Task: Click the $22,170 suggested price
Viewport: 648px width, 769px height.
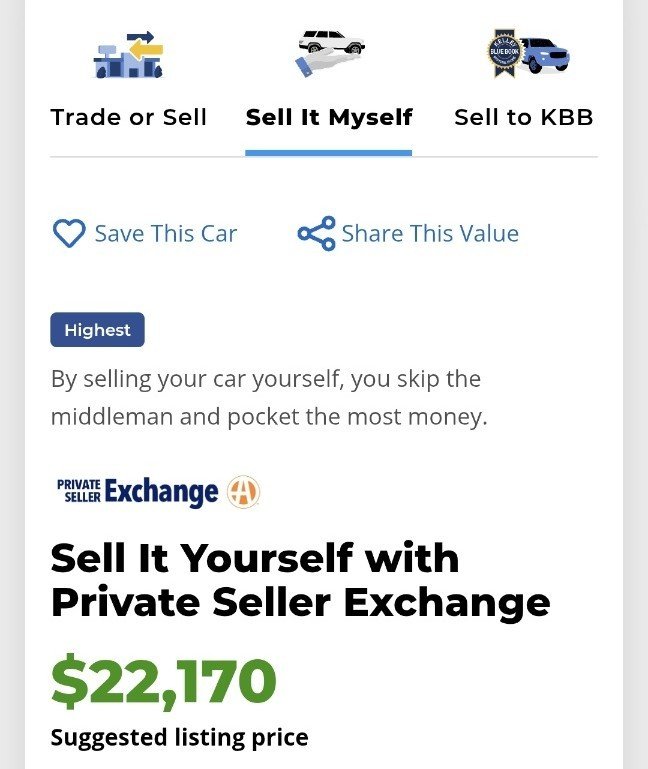Action: [x=164, y=682]
